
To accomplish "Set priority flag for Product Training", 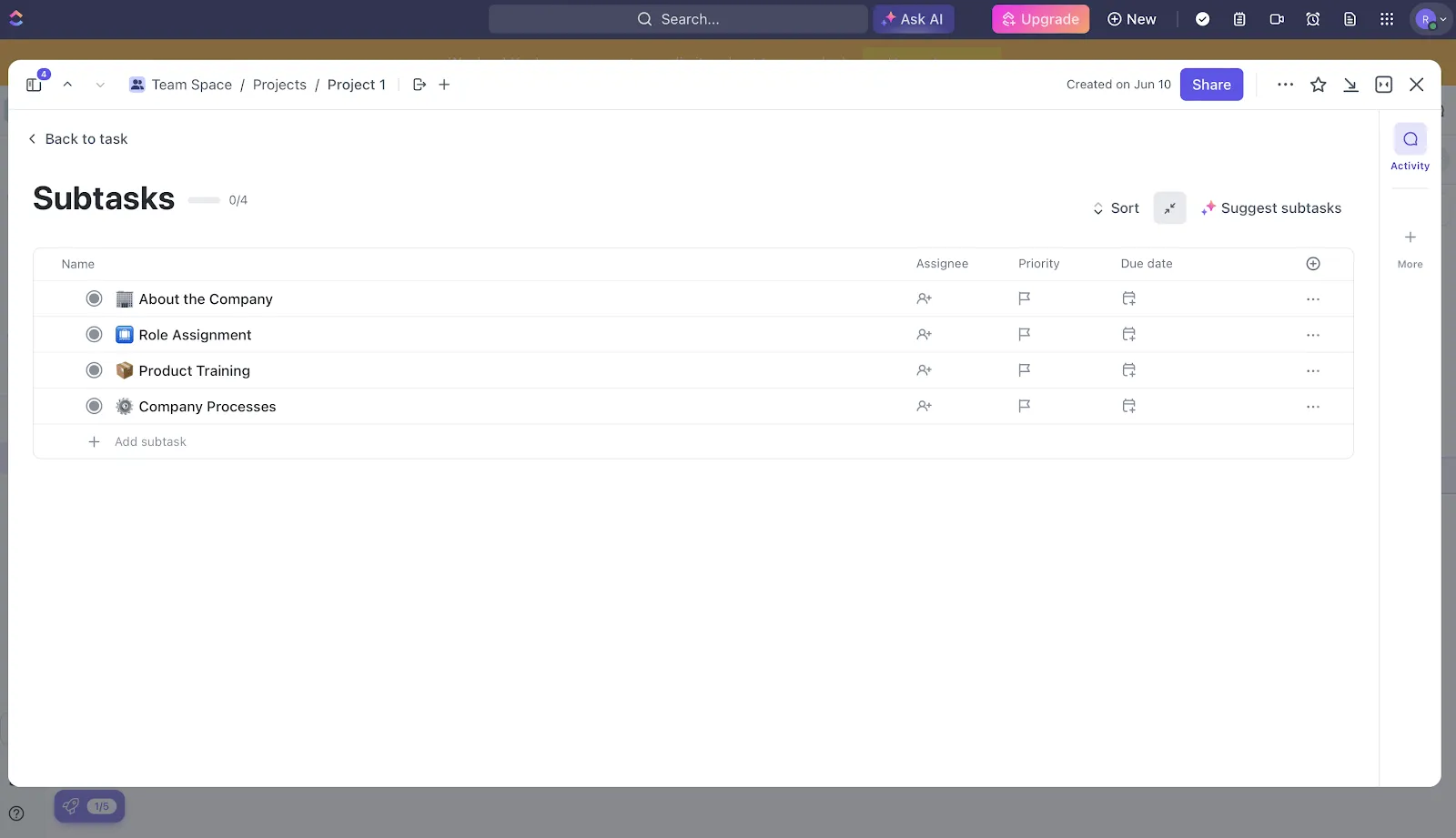I will (1025, 370).
